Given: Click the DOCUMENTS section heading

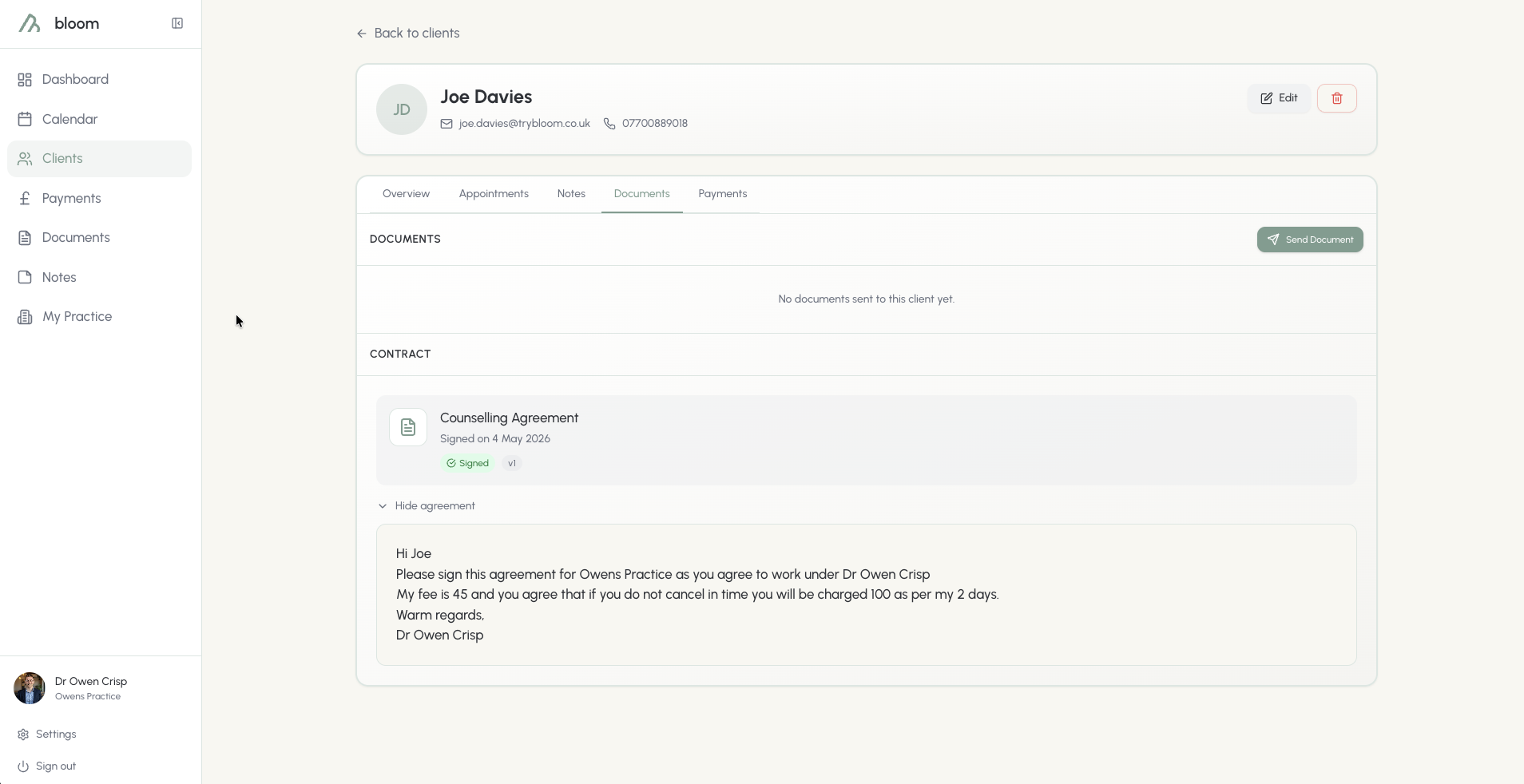Looking at the screenshot, I should 405,240.
